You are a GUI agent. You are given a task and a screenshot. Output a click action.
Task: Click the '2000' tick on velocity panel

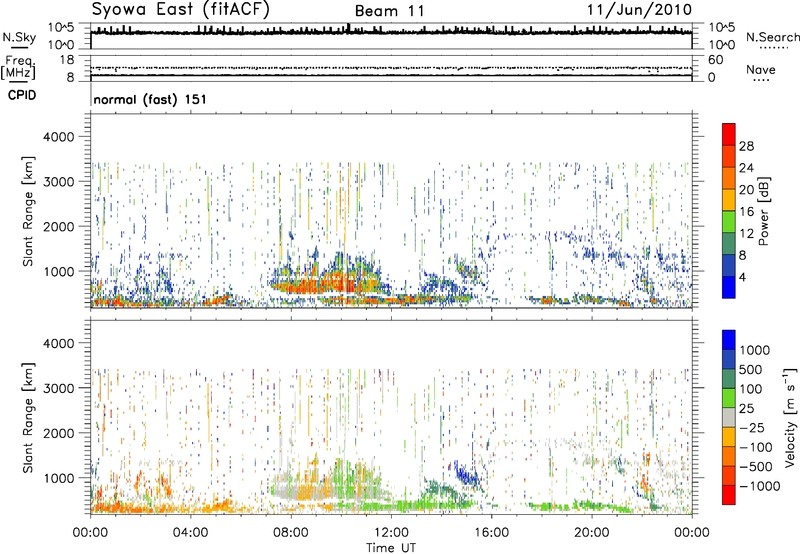[x=59, y=433]
